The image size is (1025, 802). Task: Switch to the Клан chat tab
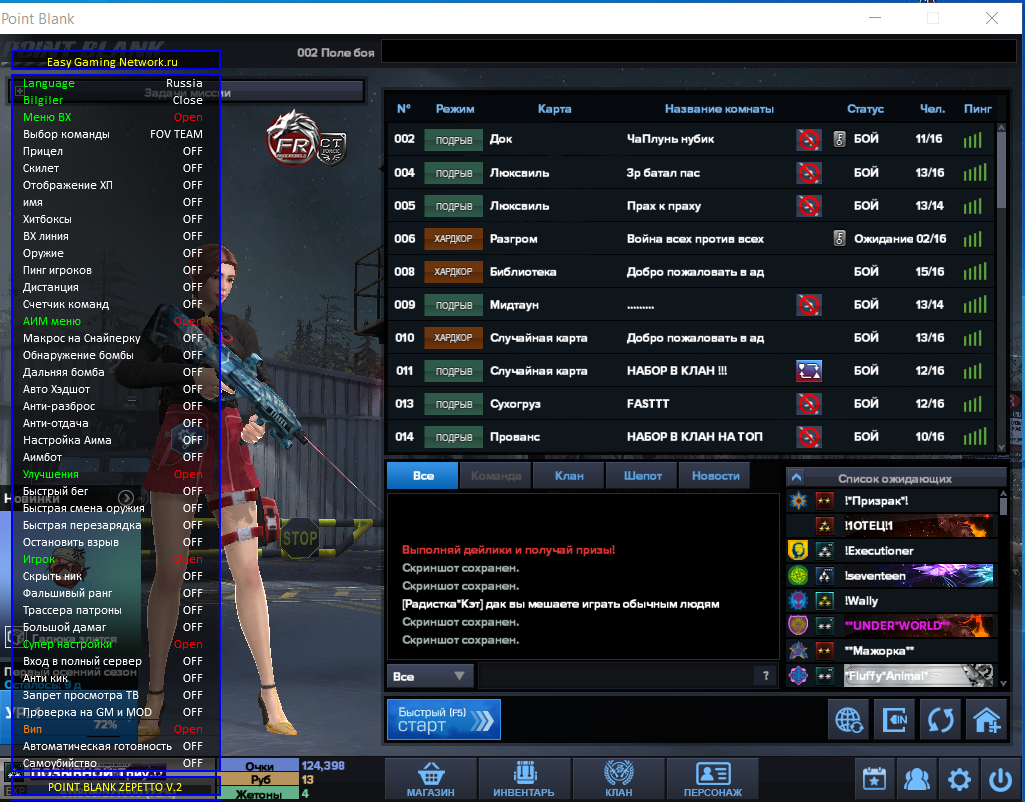[569, 475]
